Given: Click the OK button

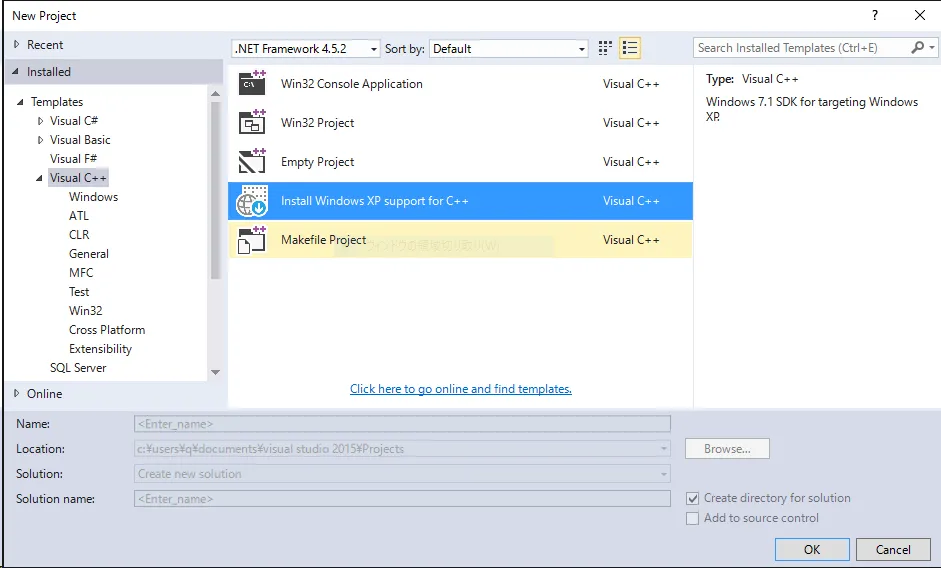Looking at the screenshot, I should tap(812, 549).
